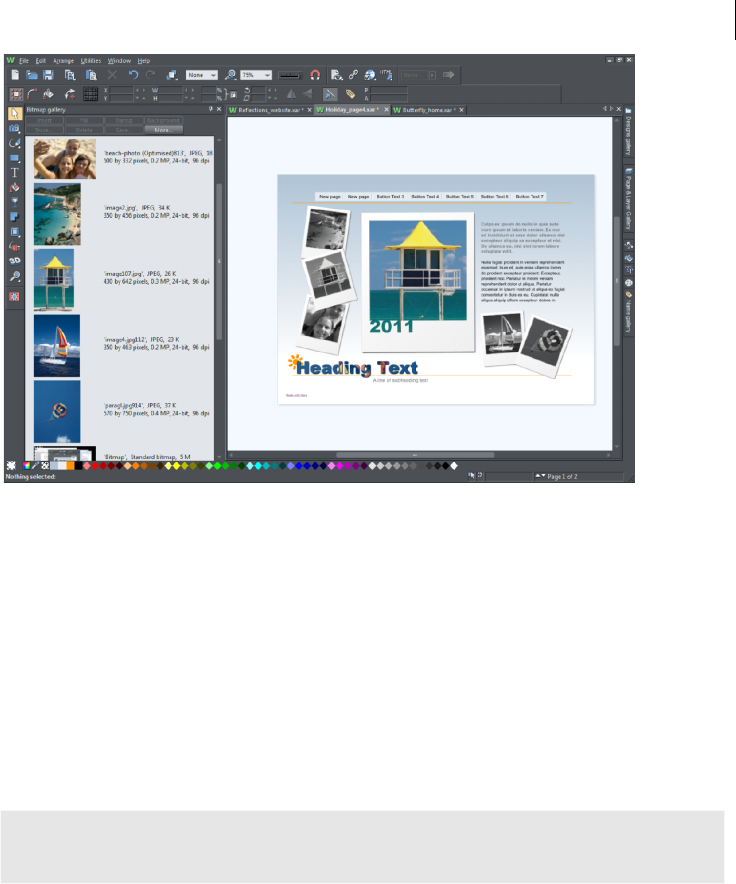Image resolution: width=736 pixels, height=884 pixels.
Task: Click the Insert button in Bitmap gallery
Action: pyautogui.click(x=45, y=121)
